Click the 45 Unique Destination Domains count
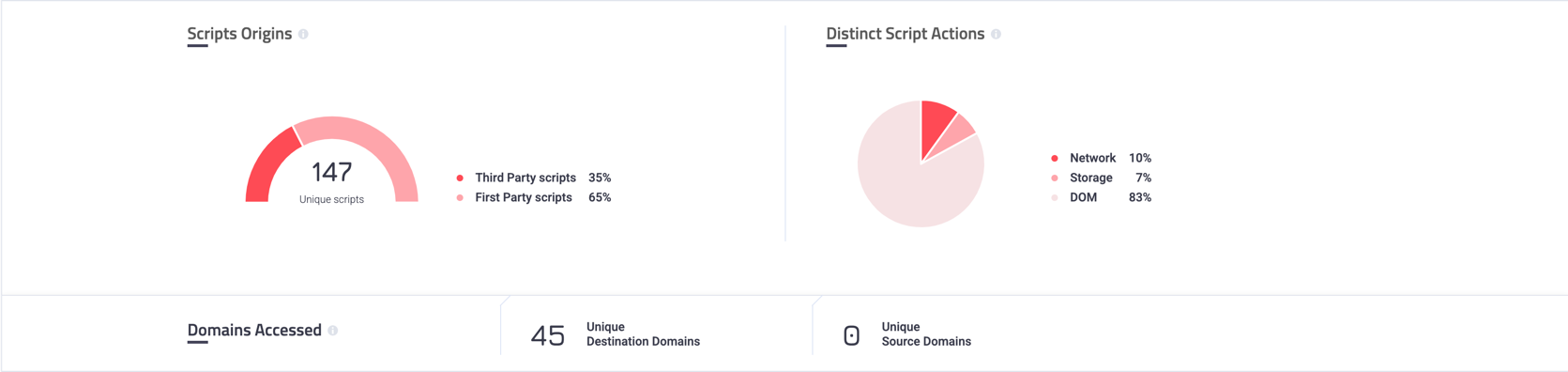This screenshot has width=1568, height=372. [x=547, y=335]
